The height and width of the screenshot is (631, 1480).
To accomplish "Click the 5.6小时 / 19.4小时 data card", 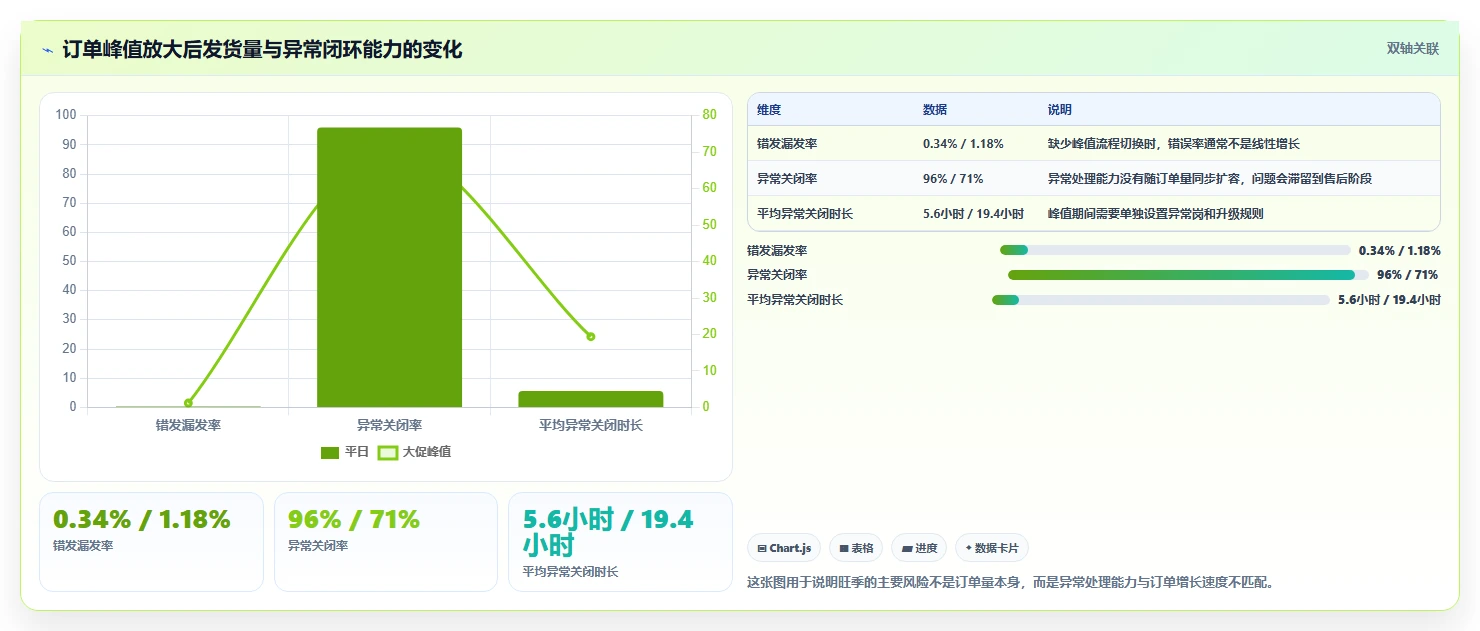I will point(620,541).
